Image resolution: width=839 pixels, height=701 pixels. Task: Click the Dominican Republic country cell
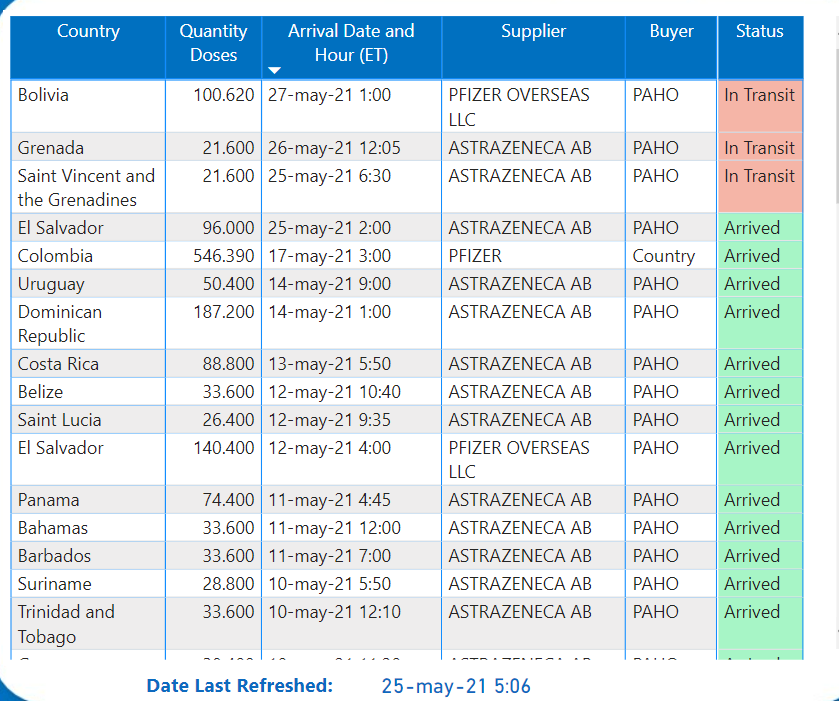click(60, 323)
